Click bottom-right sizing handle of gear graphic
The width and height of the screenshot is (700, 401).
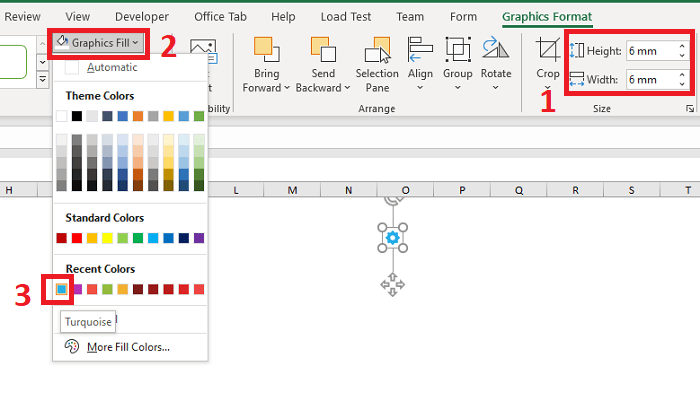403,248
